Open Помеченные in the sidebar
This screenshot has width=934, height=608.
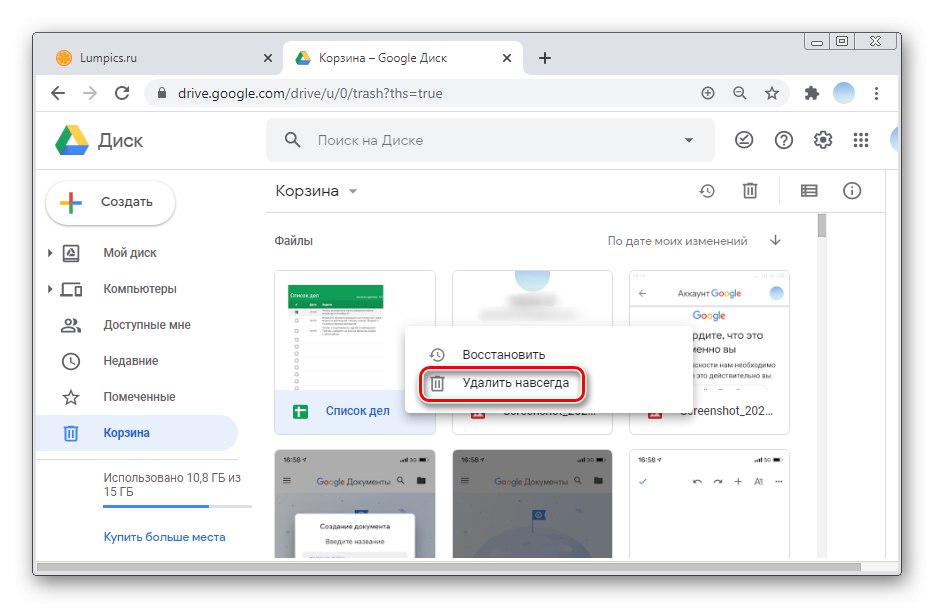point(137,397)
